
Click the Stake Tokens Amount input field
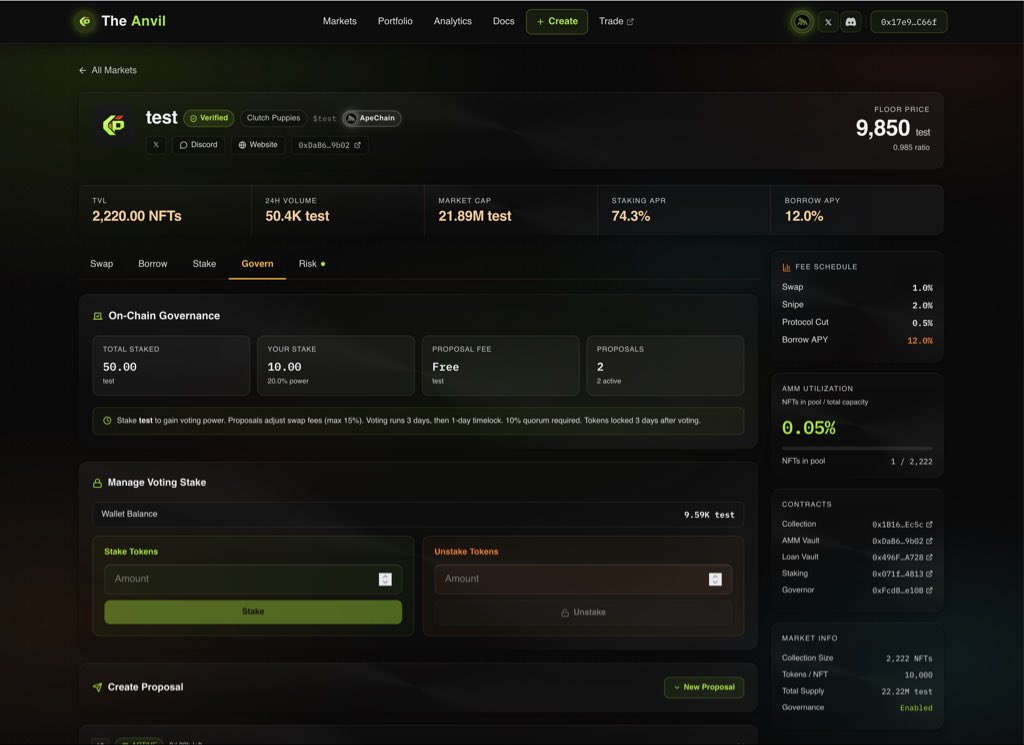click(240, 579)
